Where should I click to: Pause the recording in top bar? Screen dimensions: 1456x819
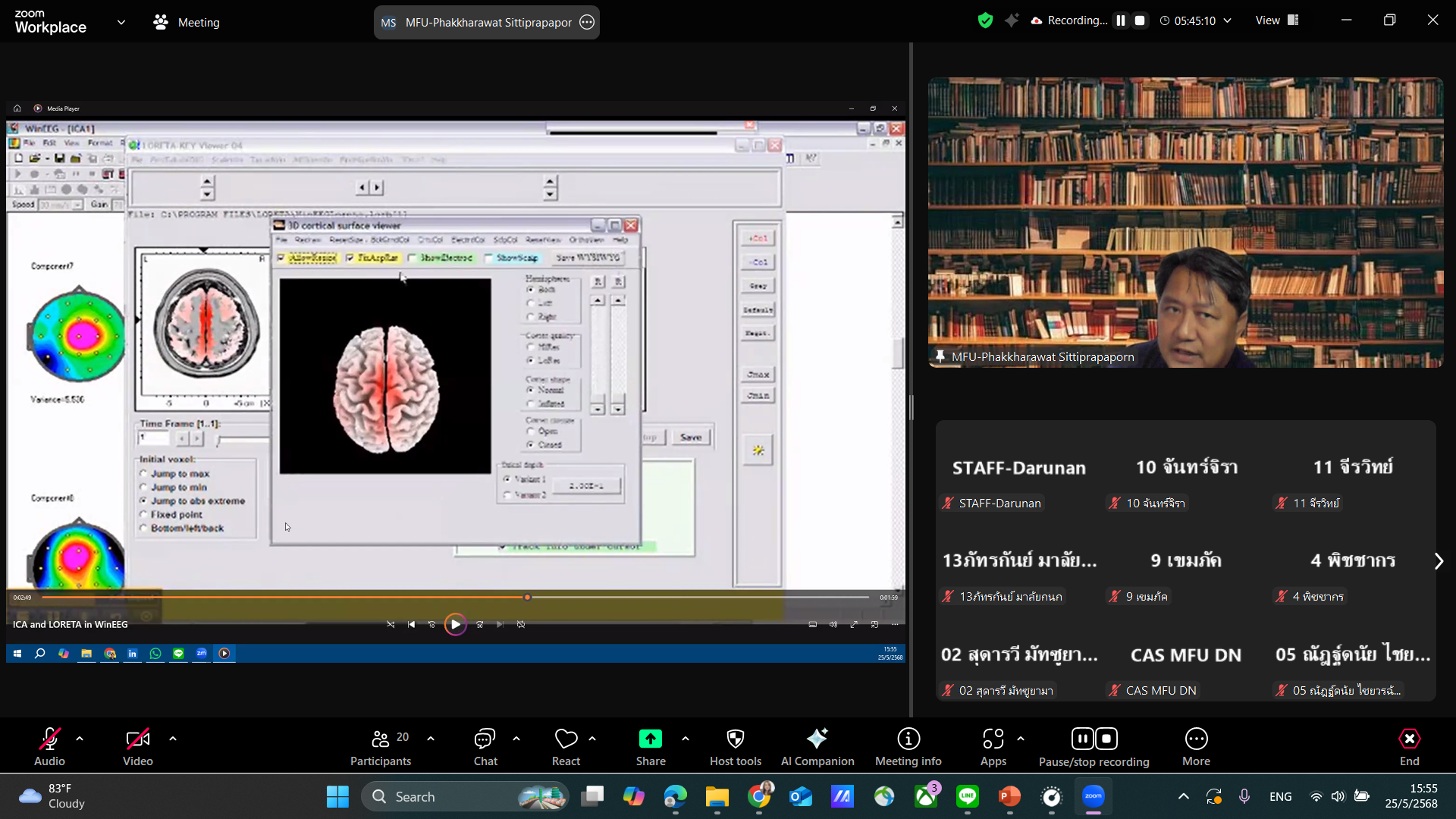(x=1120, y=20)
